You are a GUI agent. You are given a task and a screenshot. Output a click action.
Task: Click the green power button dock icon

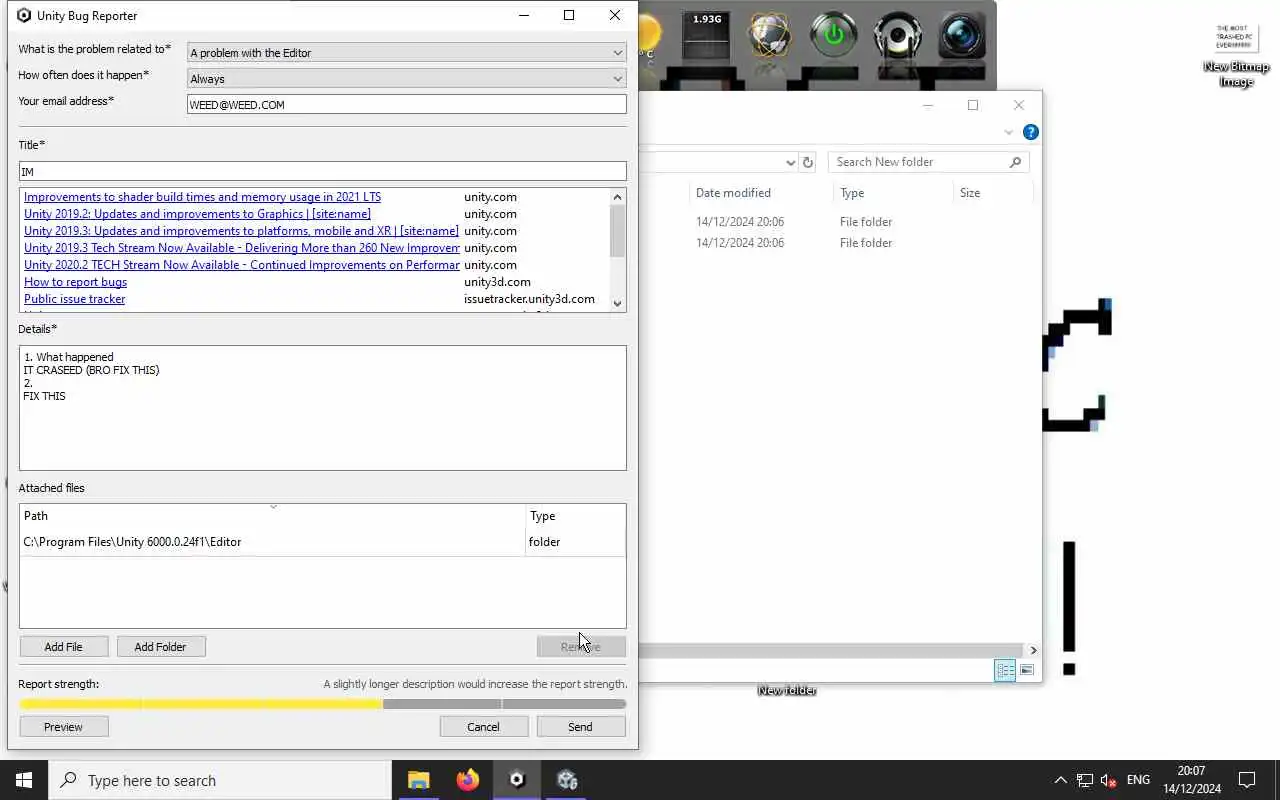[834, 35]
